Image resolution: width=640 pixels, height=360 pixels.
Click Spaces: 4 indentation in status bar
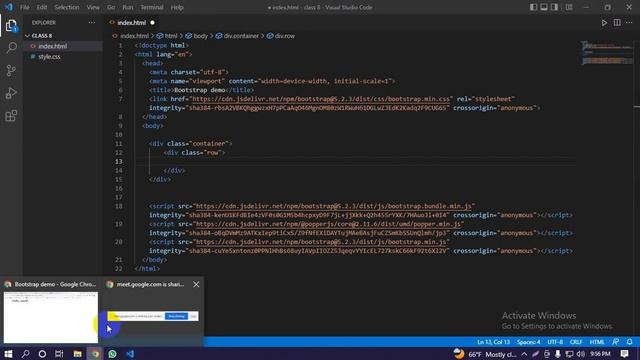click(x=529, y=342)
